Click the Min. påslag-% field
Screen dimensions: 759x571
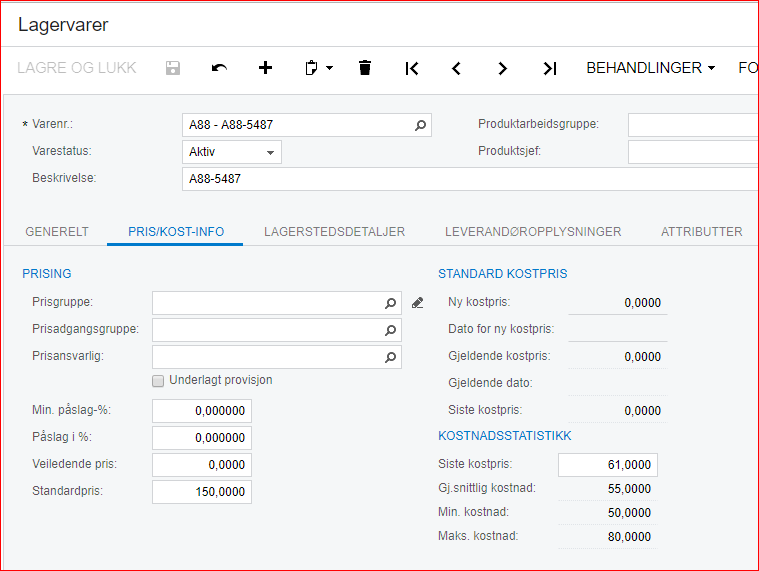[x=202, y=411]
